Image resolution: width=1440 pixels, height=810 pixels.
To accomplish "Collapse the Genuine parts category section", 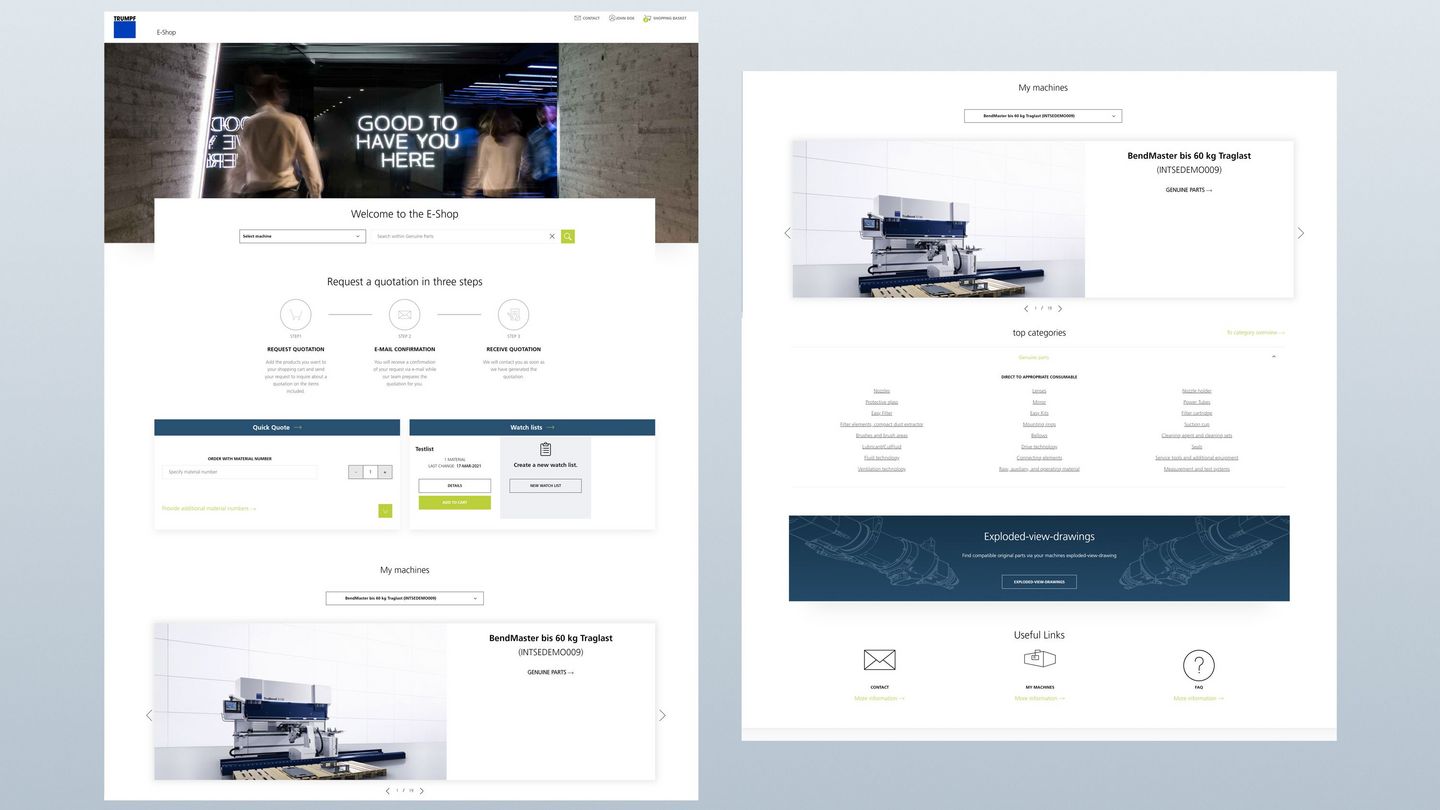I will point(1273,357).
